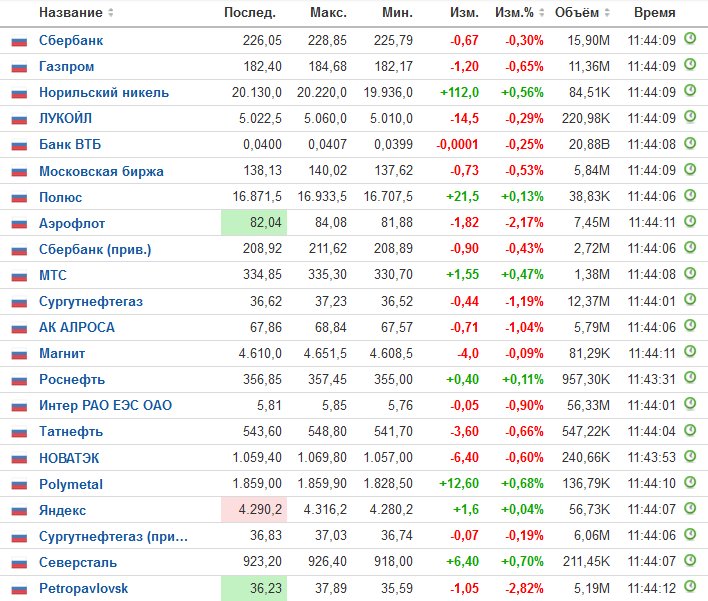Image resolution: width=708 pixels, height=601 pixels.
Task: Click the clock icon in Яндекс row
Action: tap(690, 508)
